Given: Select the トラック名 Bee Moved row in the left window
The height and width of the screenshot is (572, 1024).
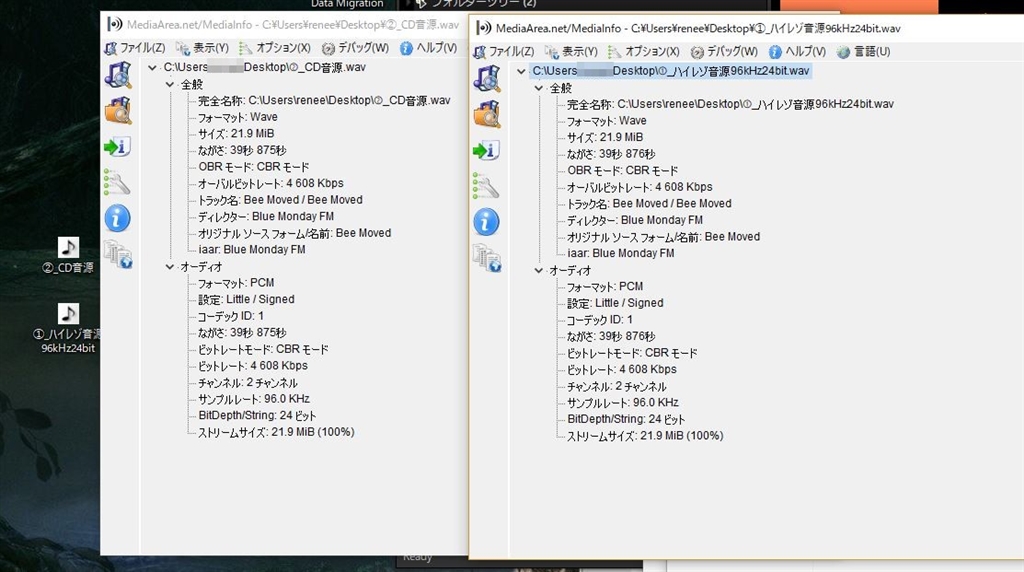Looking at the screenshot, I should point(280,200).
